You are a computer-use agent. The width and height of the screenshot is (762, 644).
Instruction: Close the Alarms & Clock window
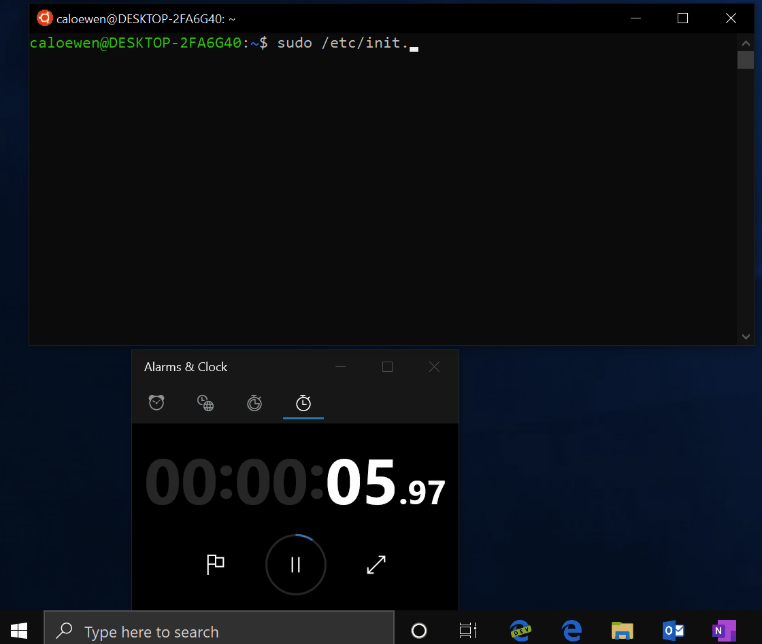pos(434,367)
